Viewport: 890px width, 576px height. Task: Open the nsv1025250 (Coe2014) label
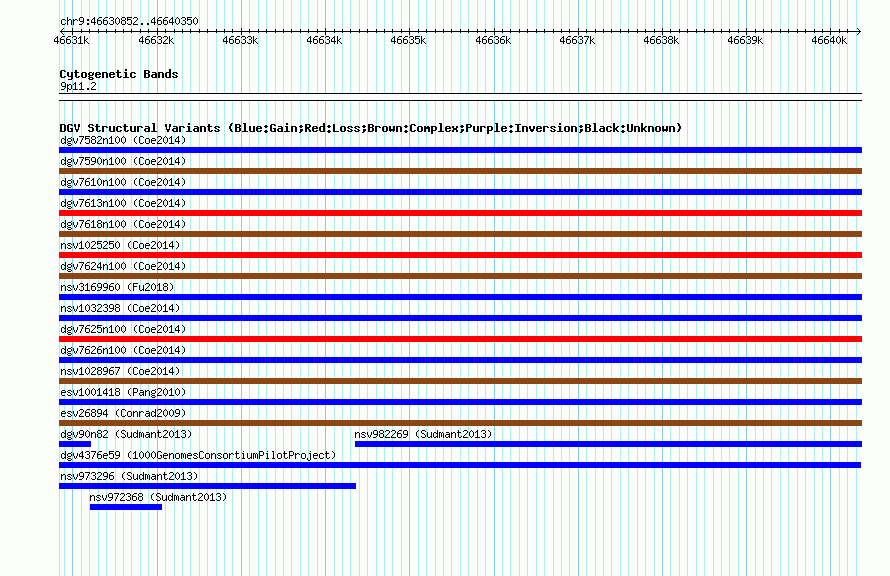coord(120,245)
